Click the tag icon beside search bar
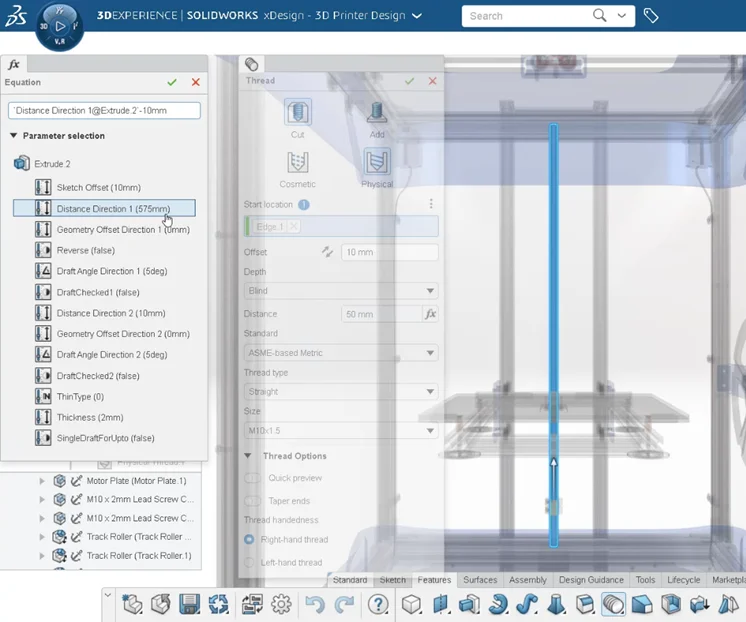The image size is (746, 622). (x=651, y=16)
